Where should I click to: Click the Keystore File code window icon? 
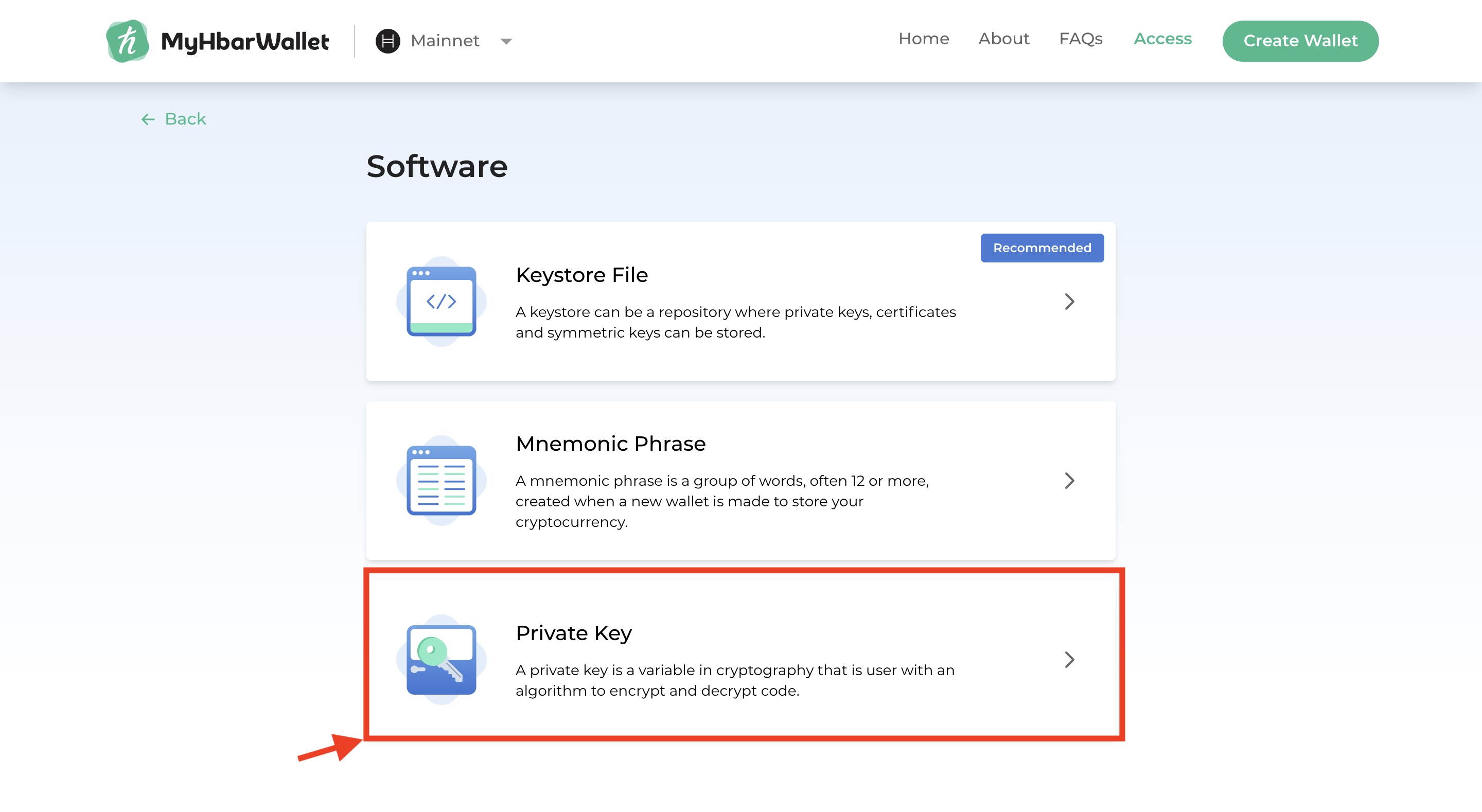tap(442, 301)
